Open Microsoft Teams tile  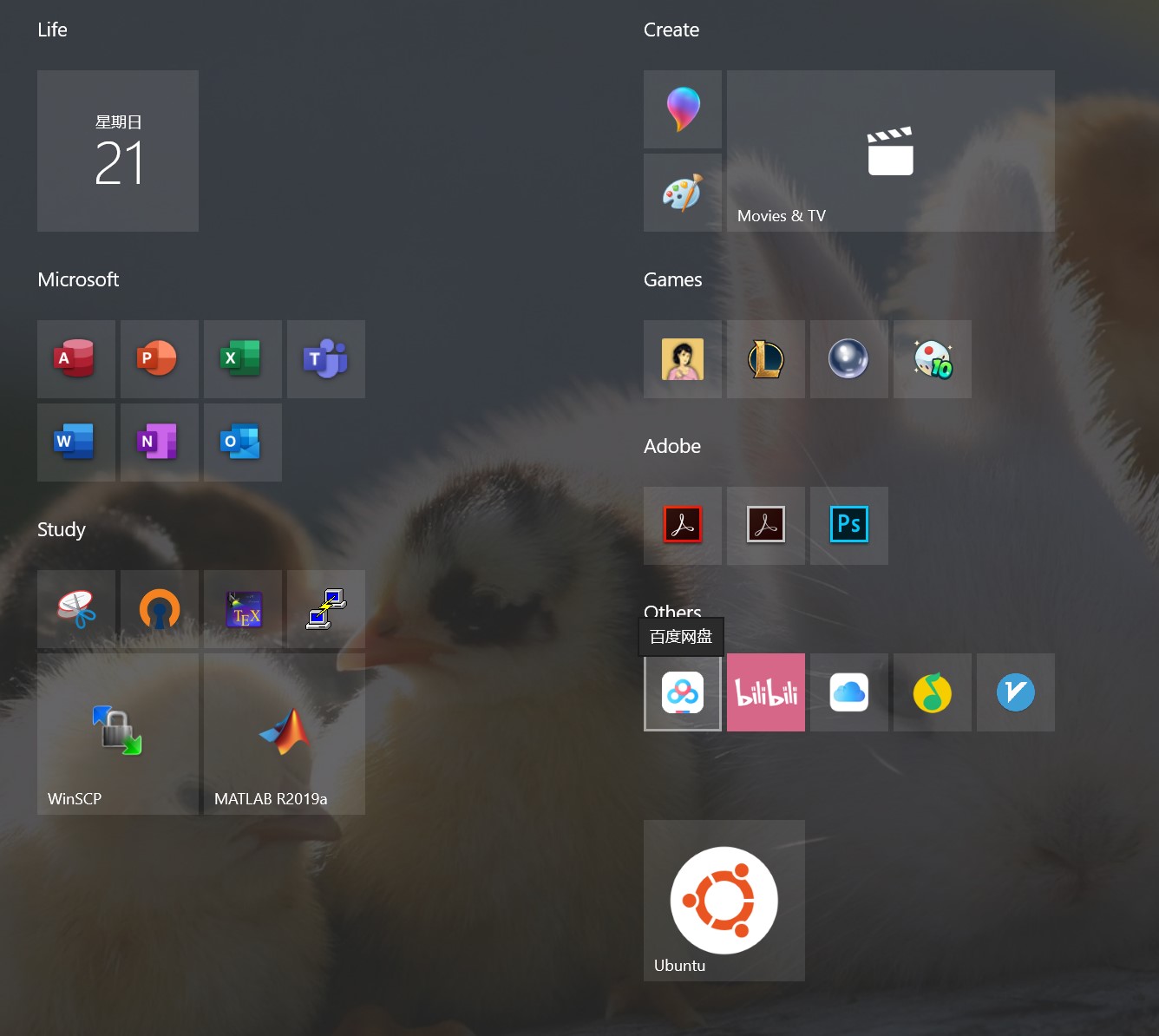[326, 359]
